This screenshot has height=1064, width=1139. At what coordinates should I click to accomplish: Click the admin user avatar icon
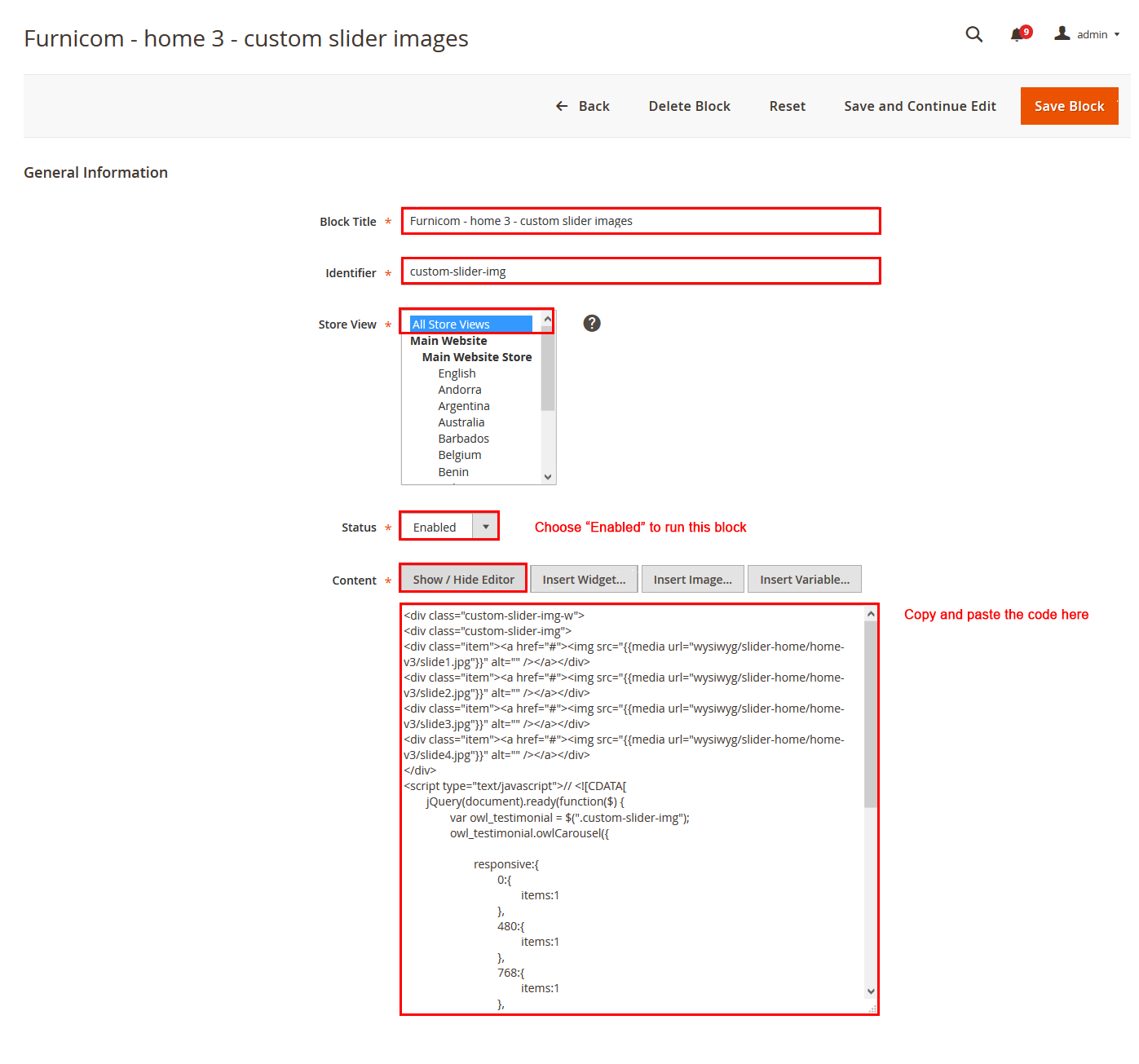pos(1062,33)
